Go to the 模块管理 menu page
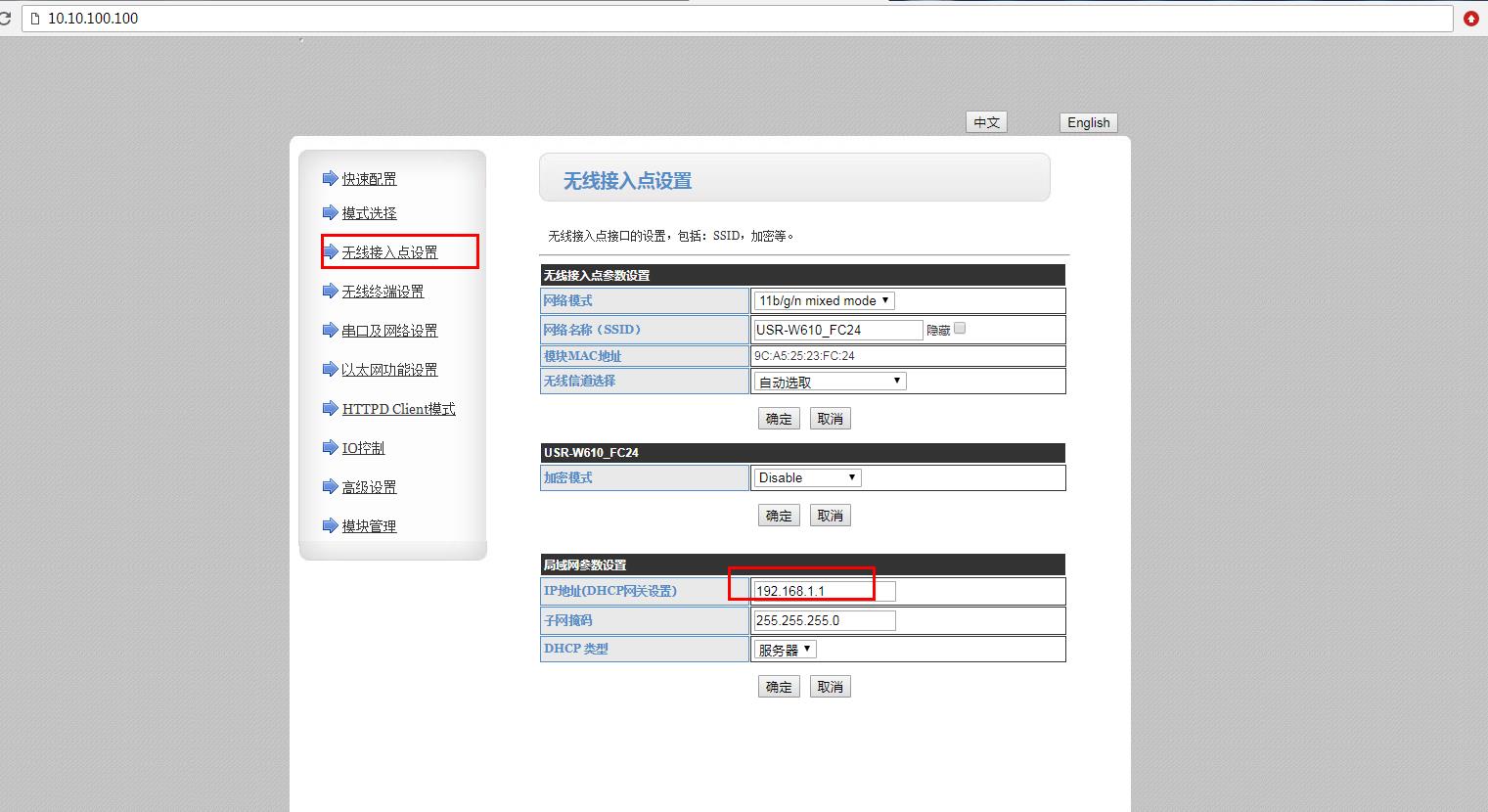This screenshot has height=812, width=1488. pos(369,526)
